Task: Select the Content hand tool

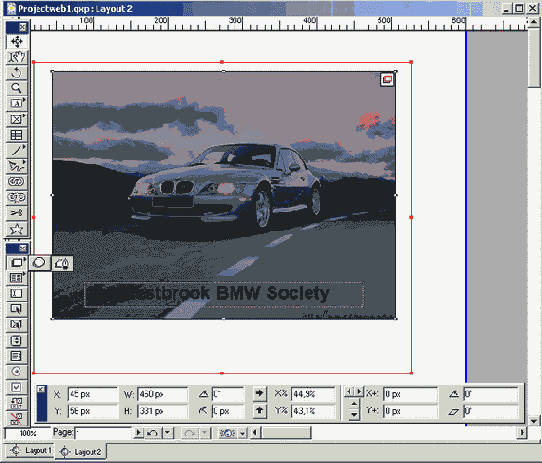Action: 16,57
